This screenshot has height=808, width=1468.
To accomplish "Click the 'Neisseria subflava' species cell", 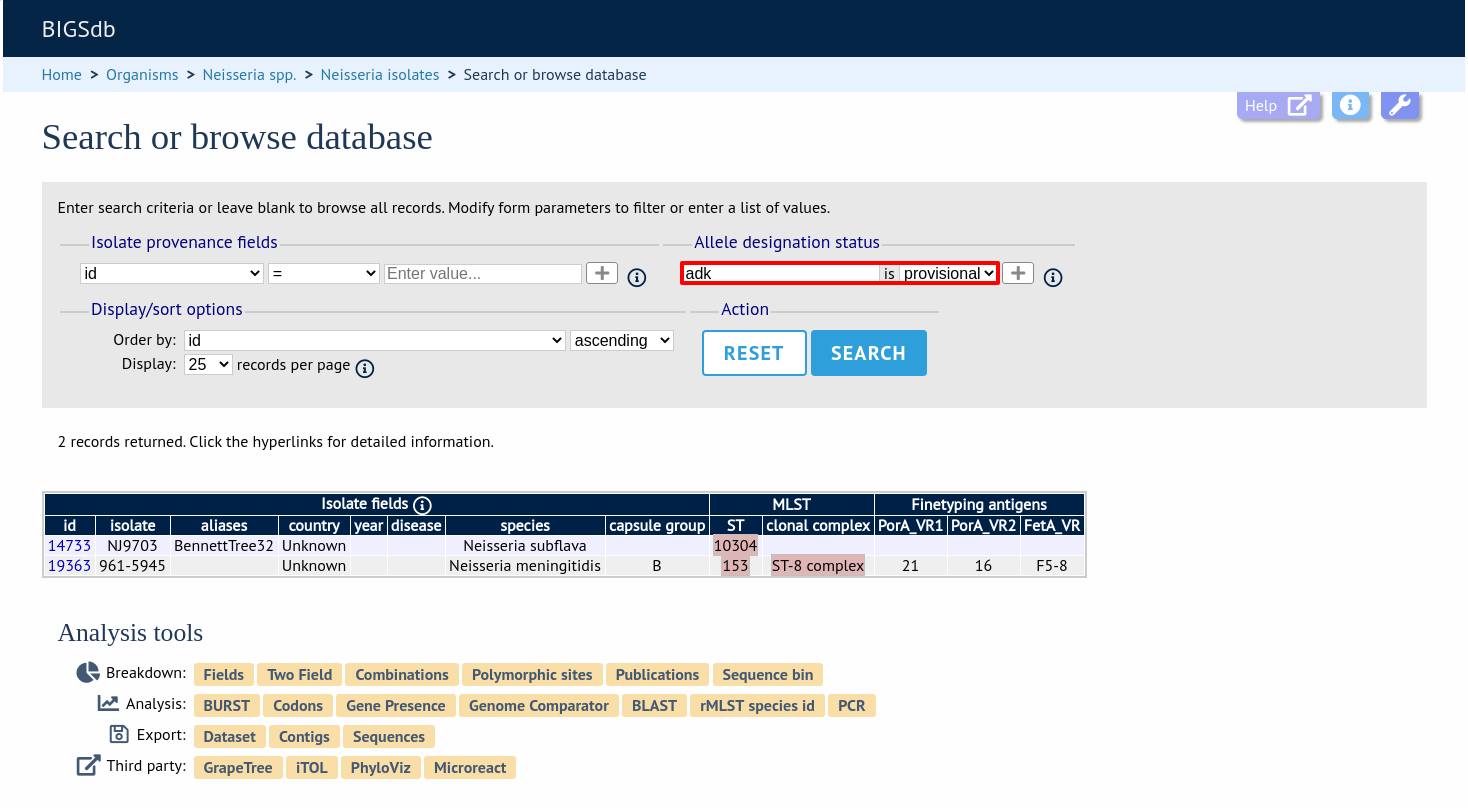I will pos(525,546).
